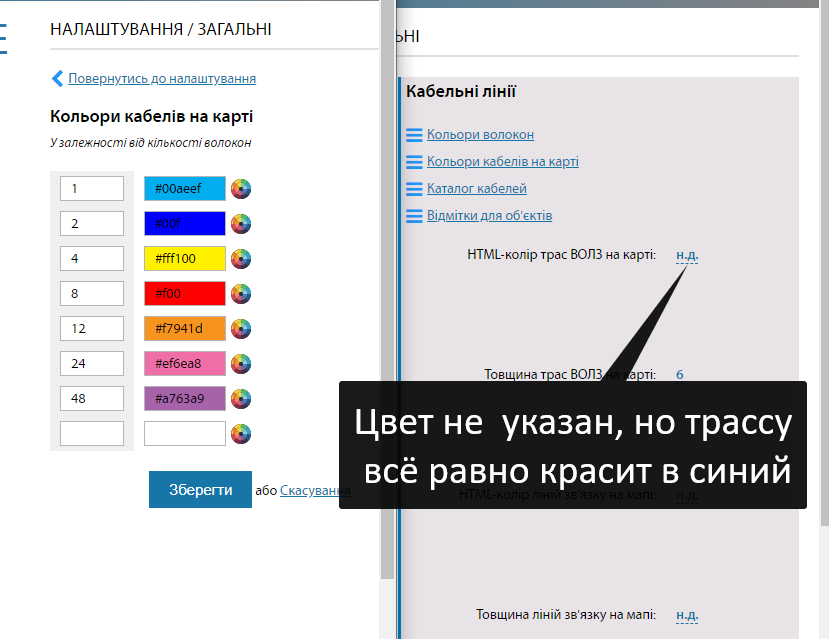Screen dimensions: 829x639
Task: Click the Зберегти button
Action: pos(200,489)
